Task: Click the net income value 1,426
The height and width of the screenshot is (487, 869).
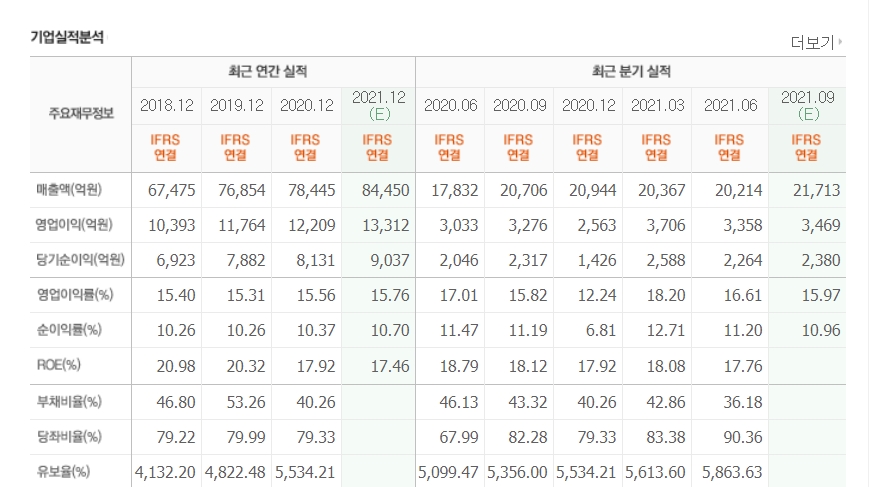Action: pyautogui.click(x=597, y=260)
